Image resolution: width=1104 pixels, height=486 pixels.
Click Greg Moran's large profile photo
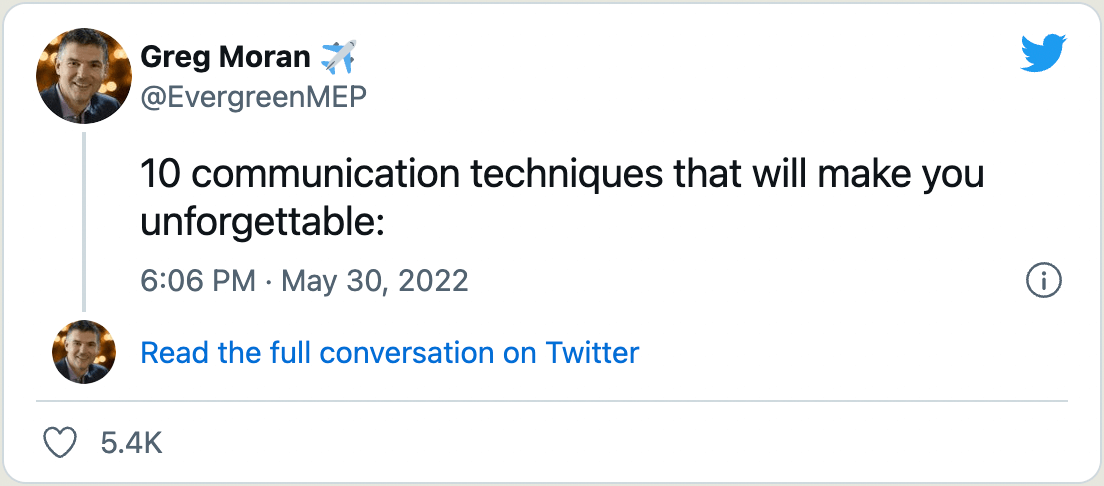(84, 76)
